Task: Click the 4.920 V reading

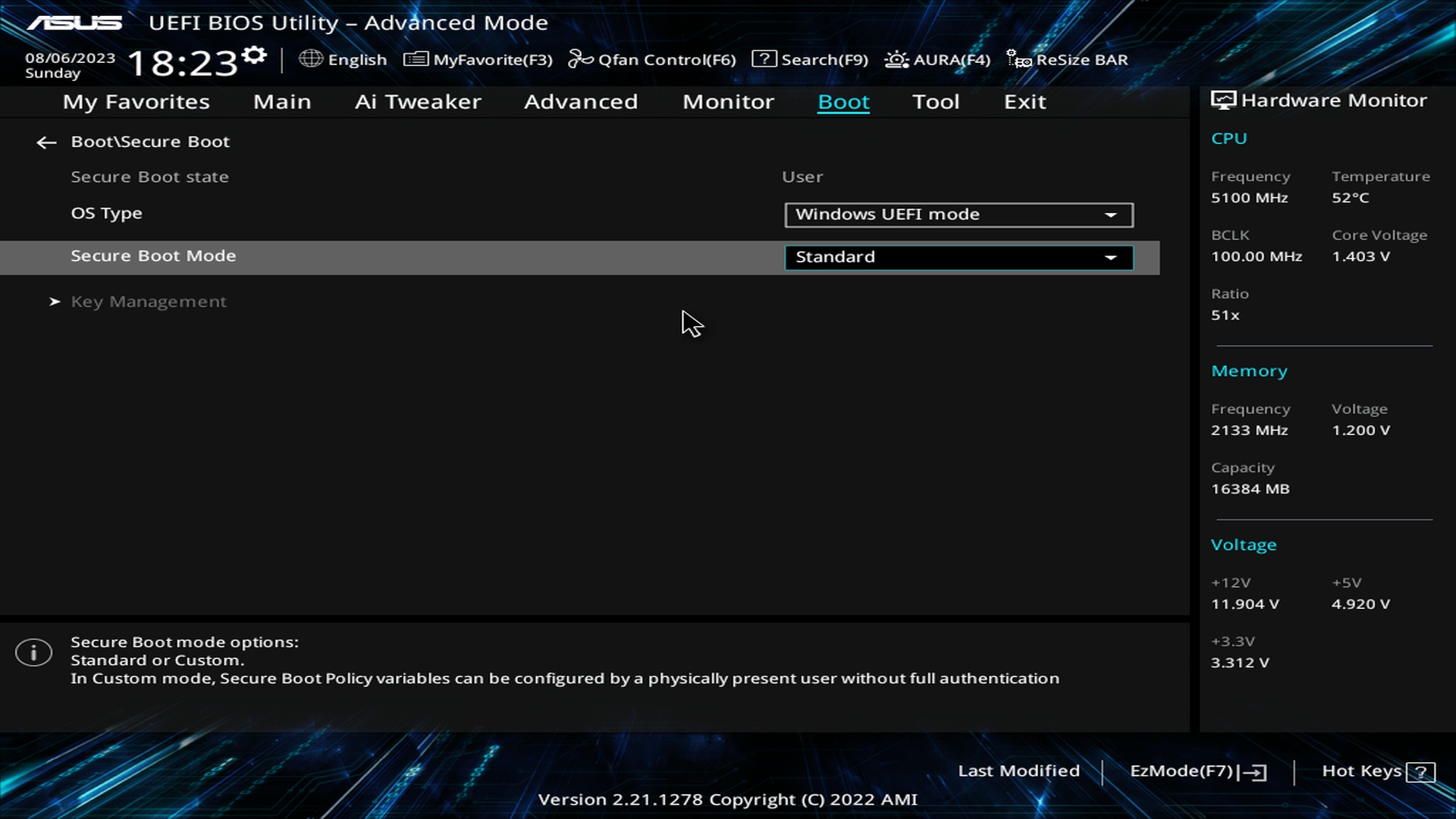Action: tap(1361, 604)
